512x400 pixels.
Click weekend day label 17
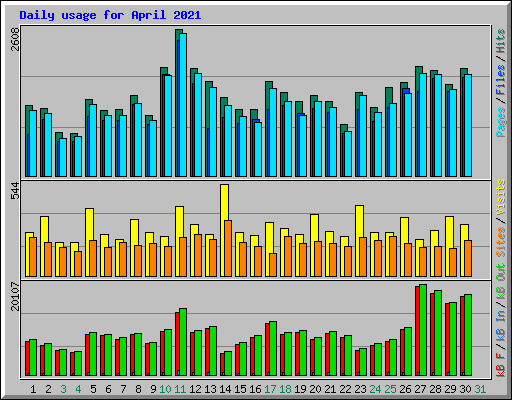pyautogui.click(x=270, y=389)
